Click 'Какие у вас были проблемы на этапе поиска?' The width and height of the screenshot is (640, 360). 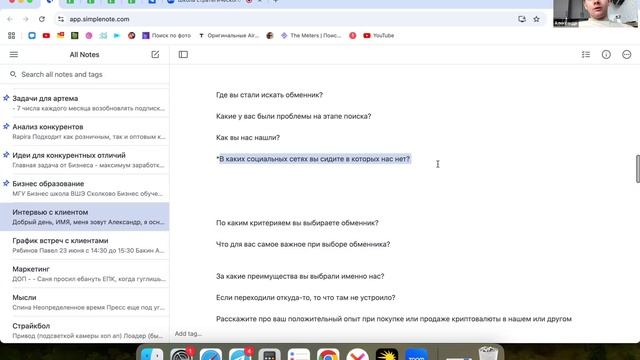pos(293,116)
